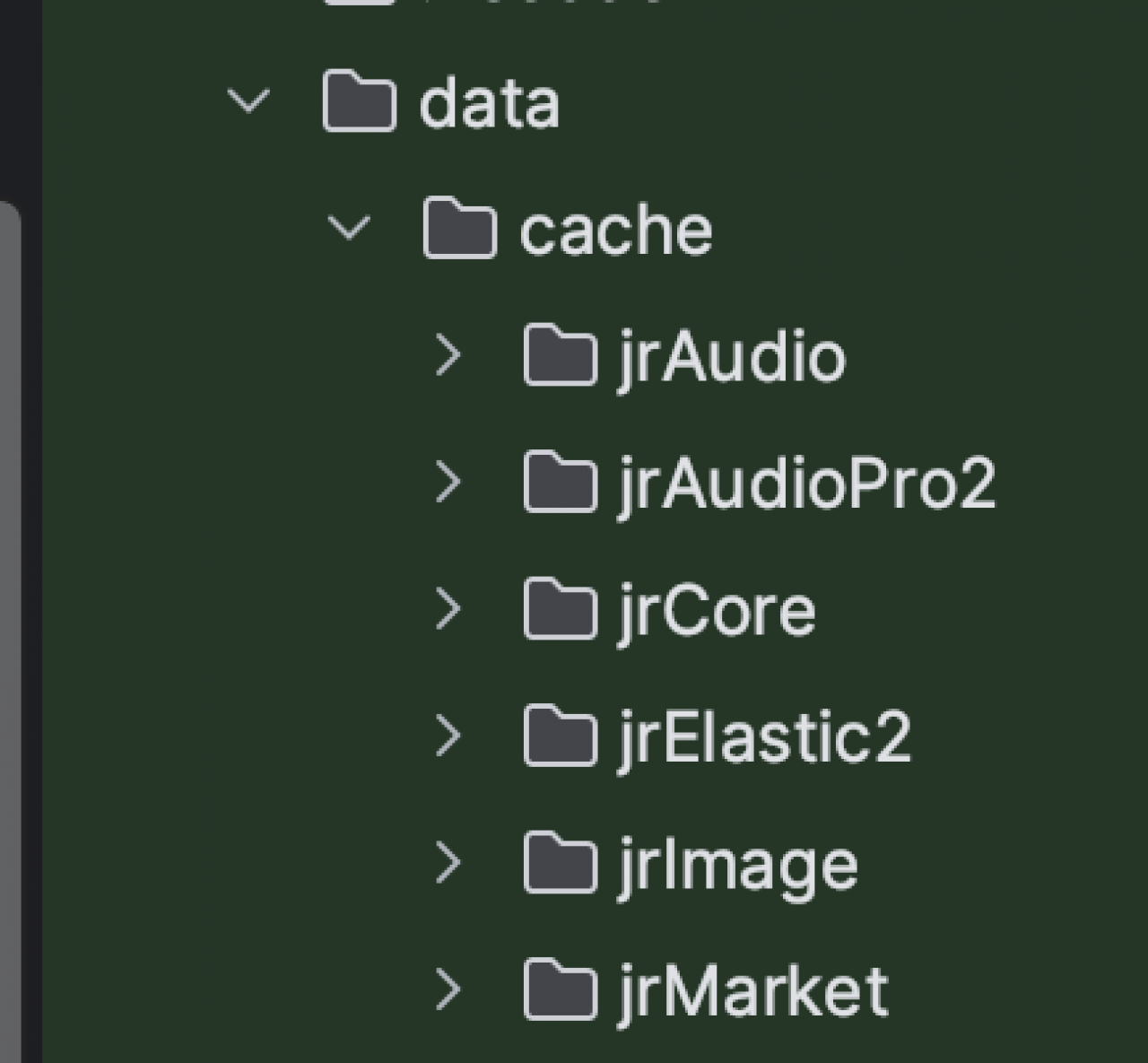Expand the jrElastic2 folder arrow

448,736
